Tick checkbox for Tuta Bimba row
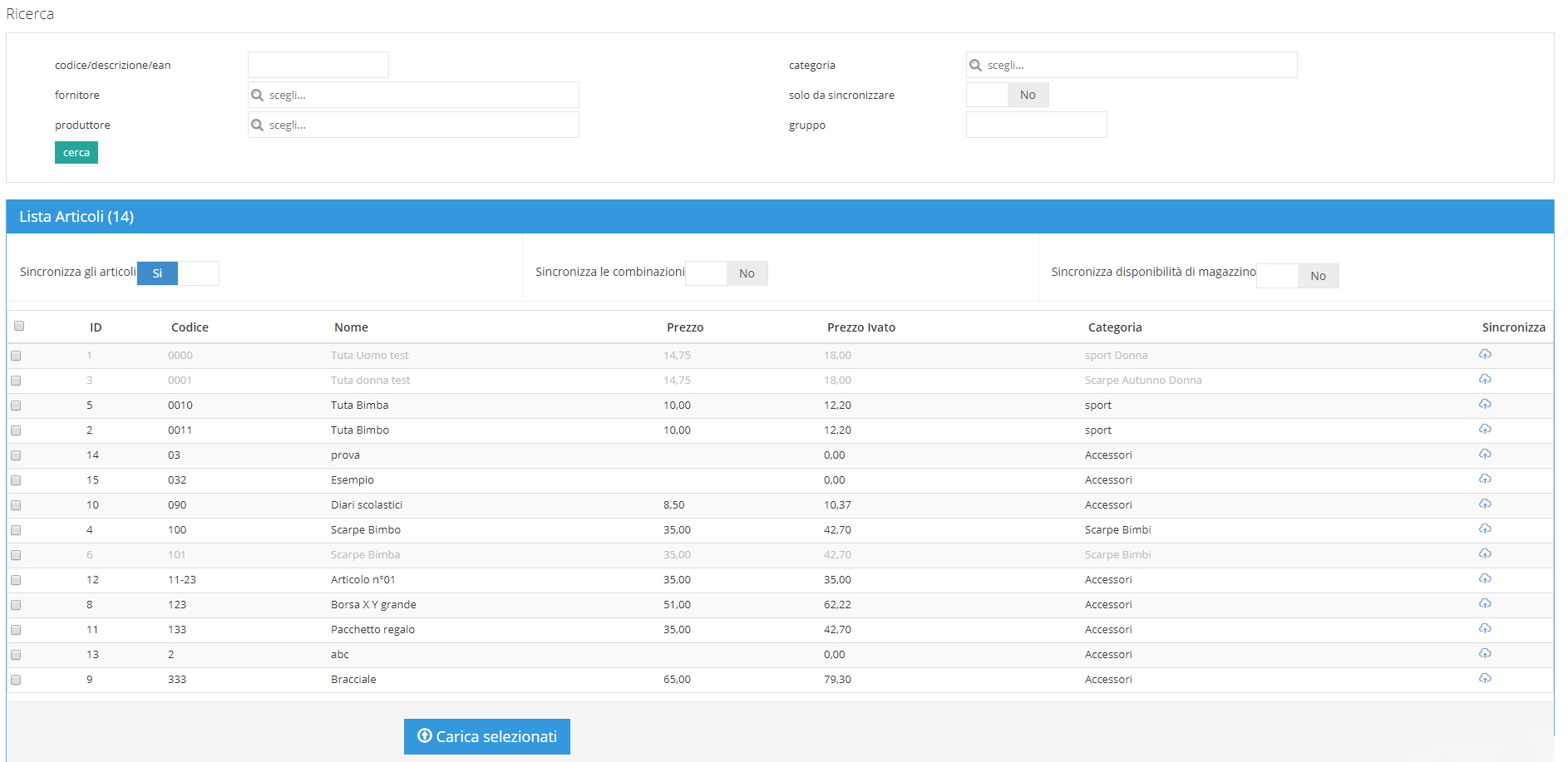 (16, 406)
